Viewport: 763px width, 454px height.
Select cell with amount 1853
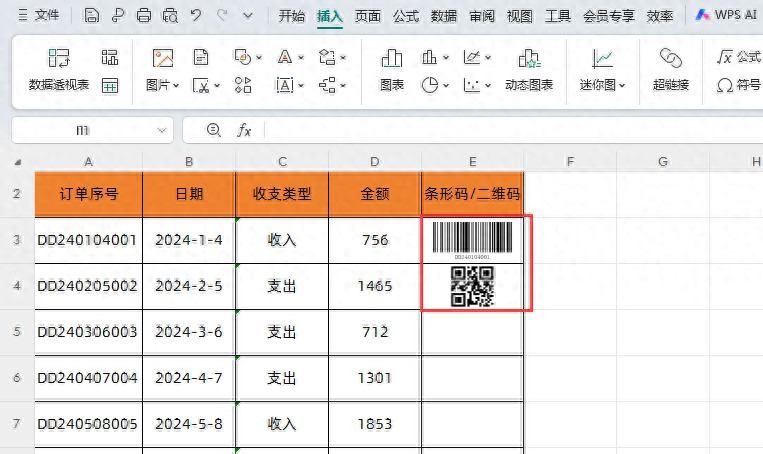tap(375, 424)
